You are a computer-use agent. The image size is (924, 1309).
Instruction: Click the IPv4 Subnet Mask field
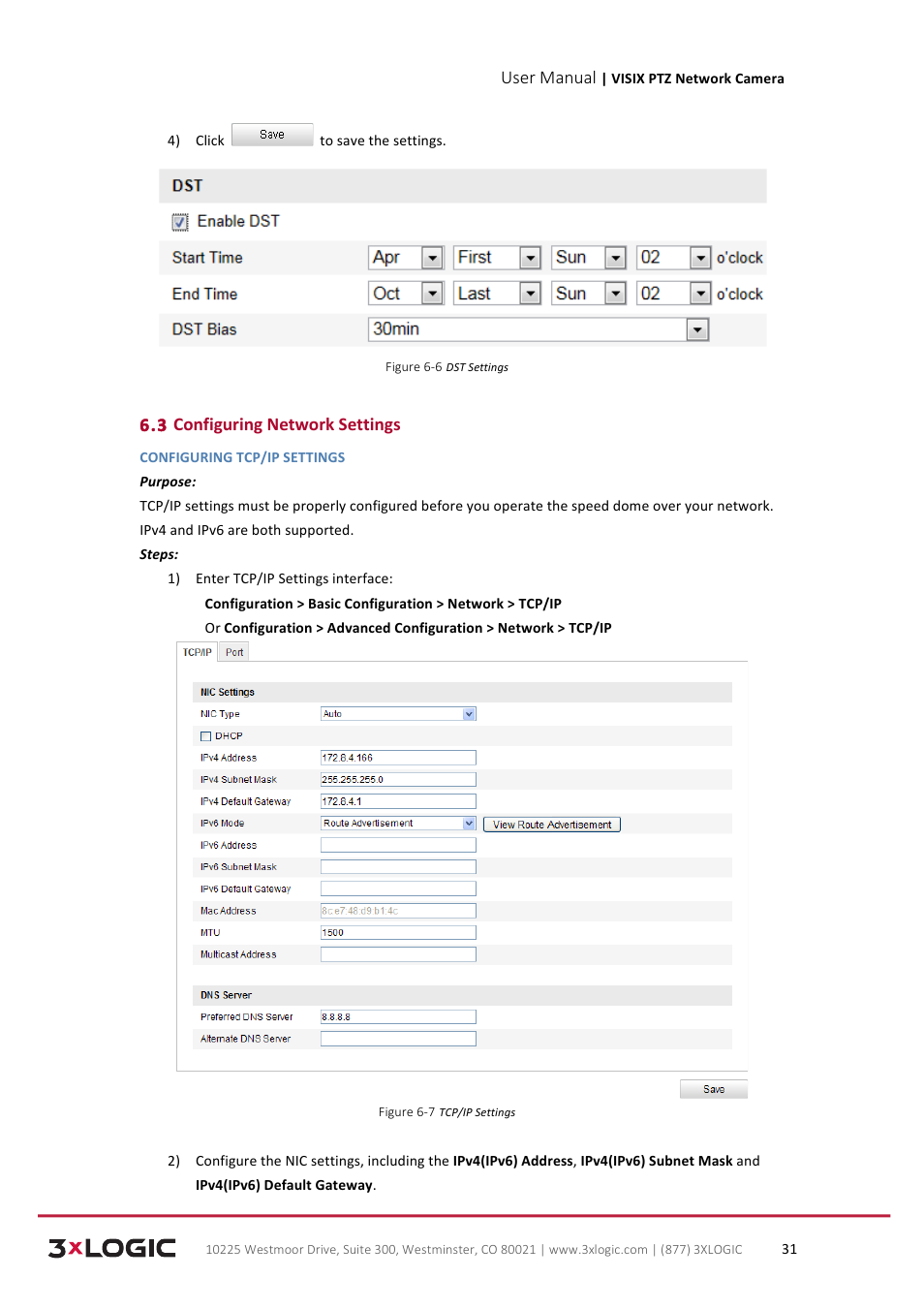click(x=398, y=780)
